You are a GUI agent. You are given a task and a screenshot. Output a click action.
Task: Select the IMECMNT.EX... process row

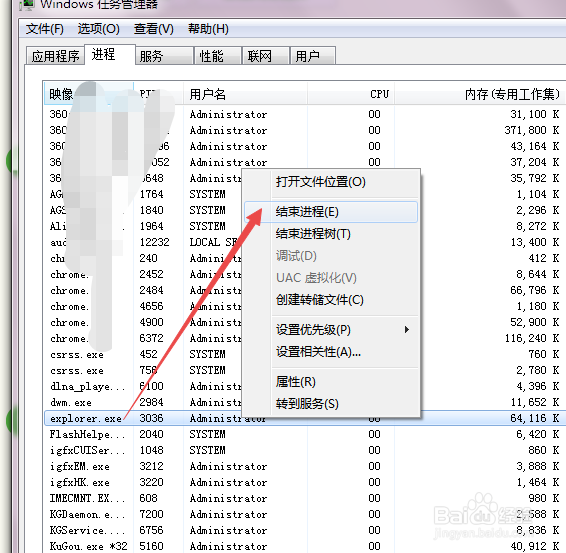(x=305, y=498)
